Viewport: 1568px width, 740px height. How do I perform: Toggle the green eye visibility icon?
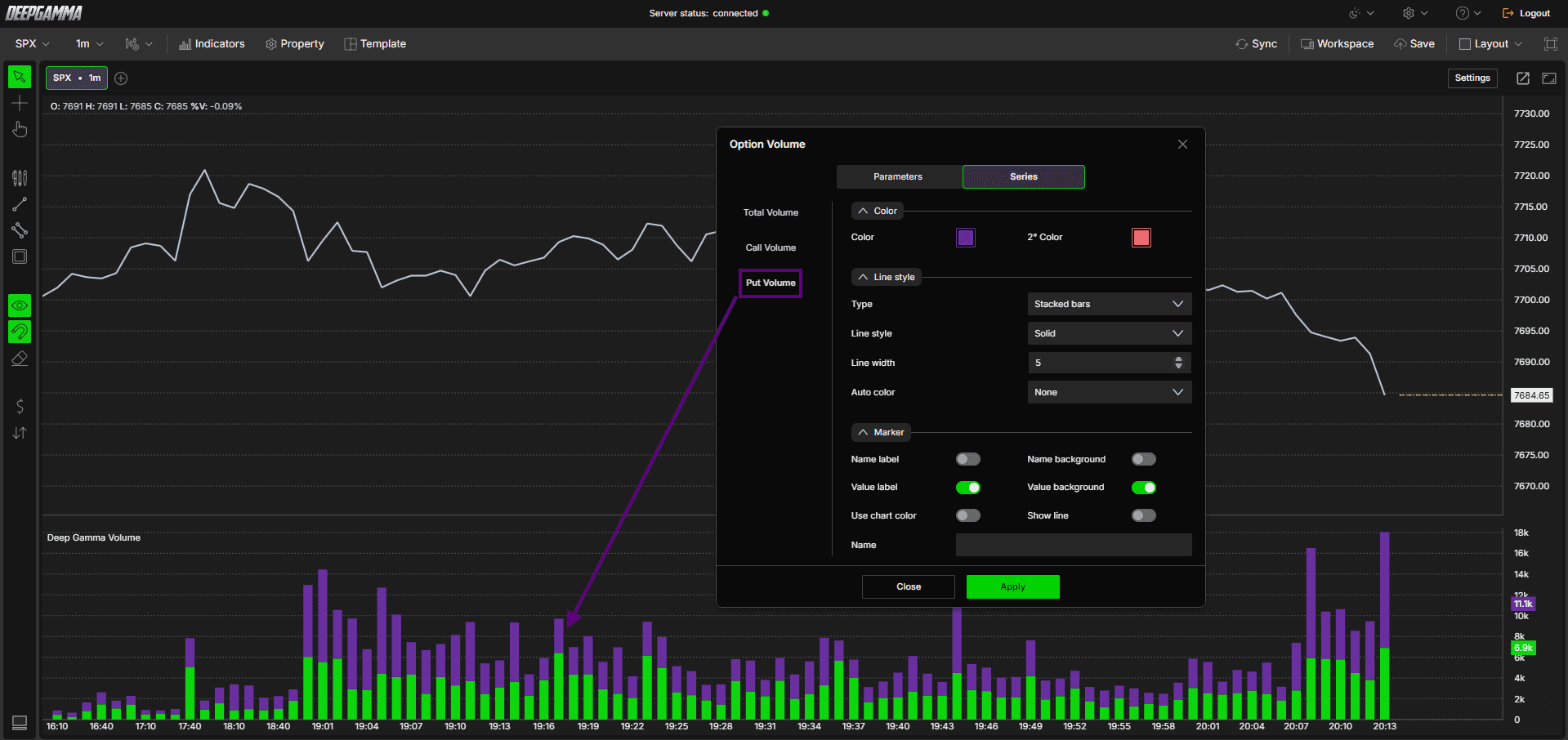(x=20, y=305)
